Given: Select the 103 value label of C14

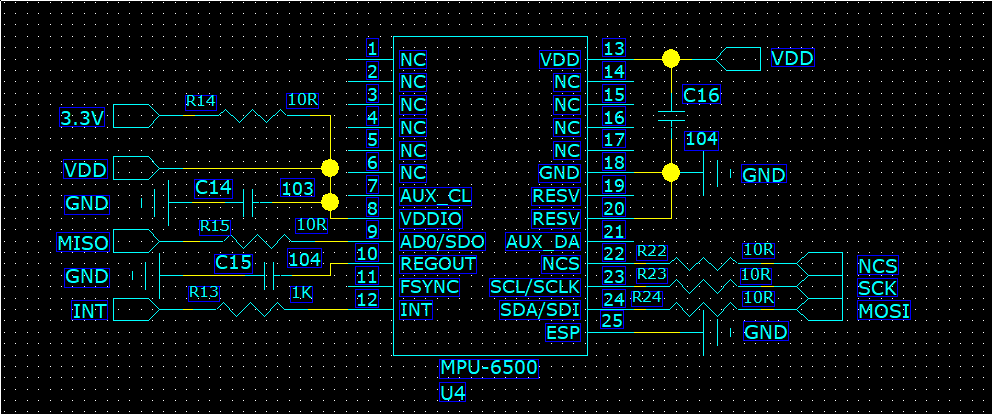Looking at the screenshot, I should click(297, 188).
